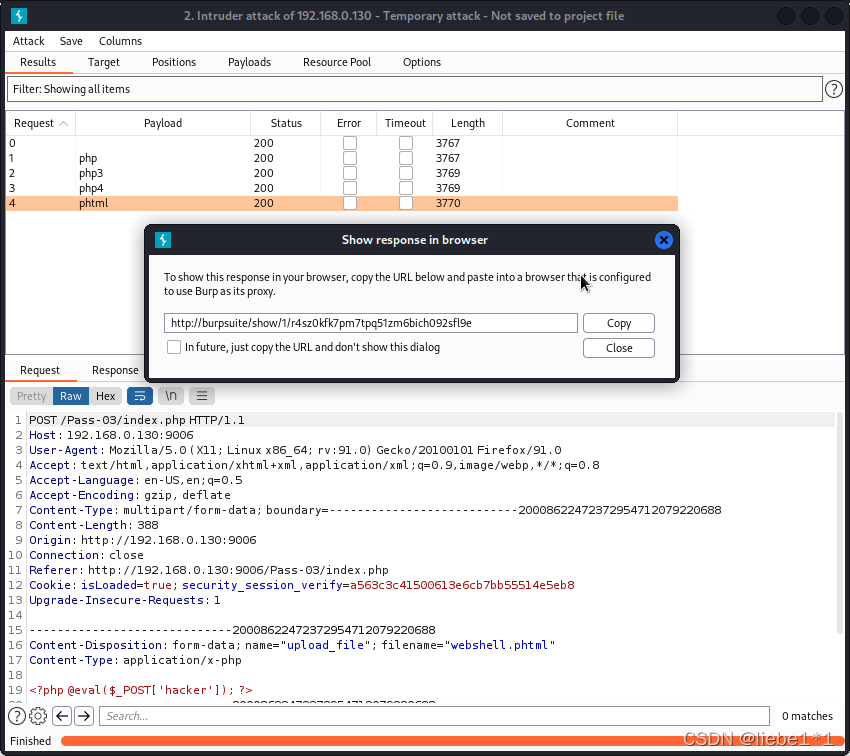Enable 'just copy the URL' checkbox
The width and height of the screenshot is (850, 756).
pos(173,347)
